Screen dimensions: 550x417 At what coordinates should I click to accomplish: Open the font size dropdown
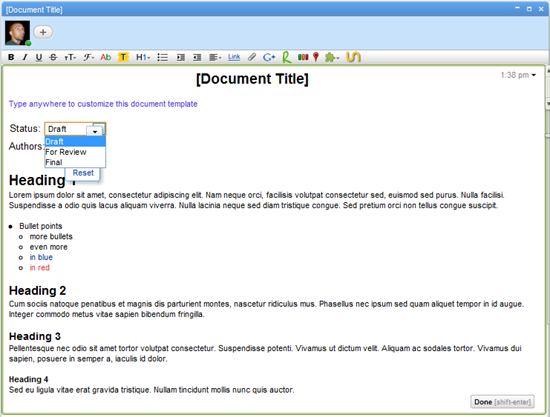70,57
